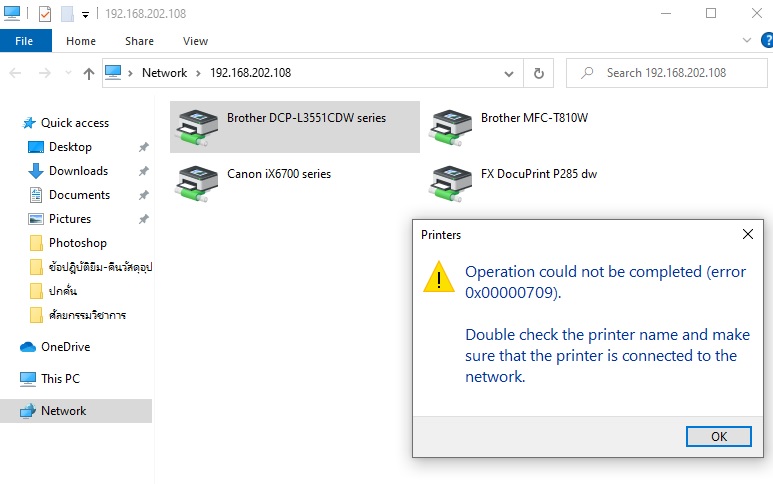
Task: Select the Canon iX6700 series printer icon
Action: coord(196,184)
